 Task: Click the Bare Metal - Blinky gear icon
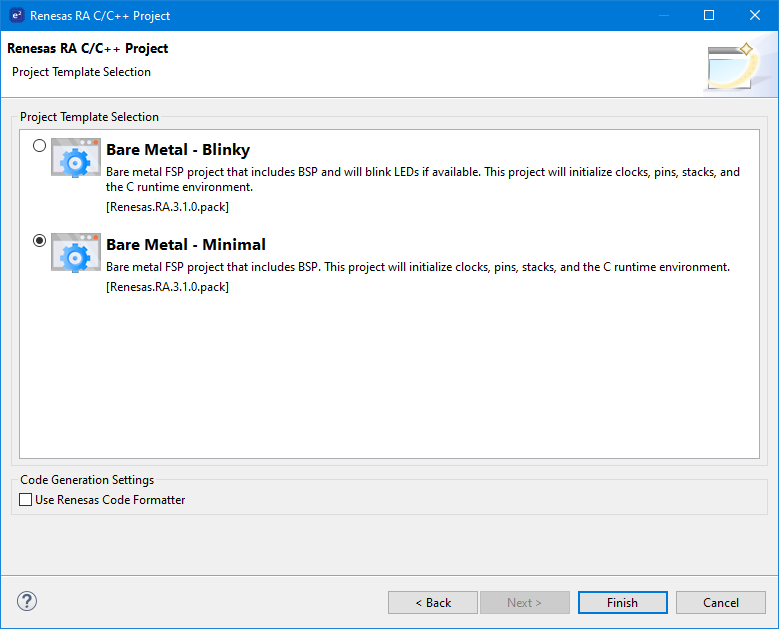pyautogui.click(x=76, y=158)
